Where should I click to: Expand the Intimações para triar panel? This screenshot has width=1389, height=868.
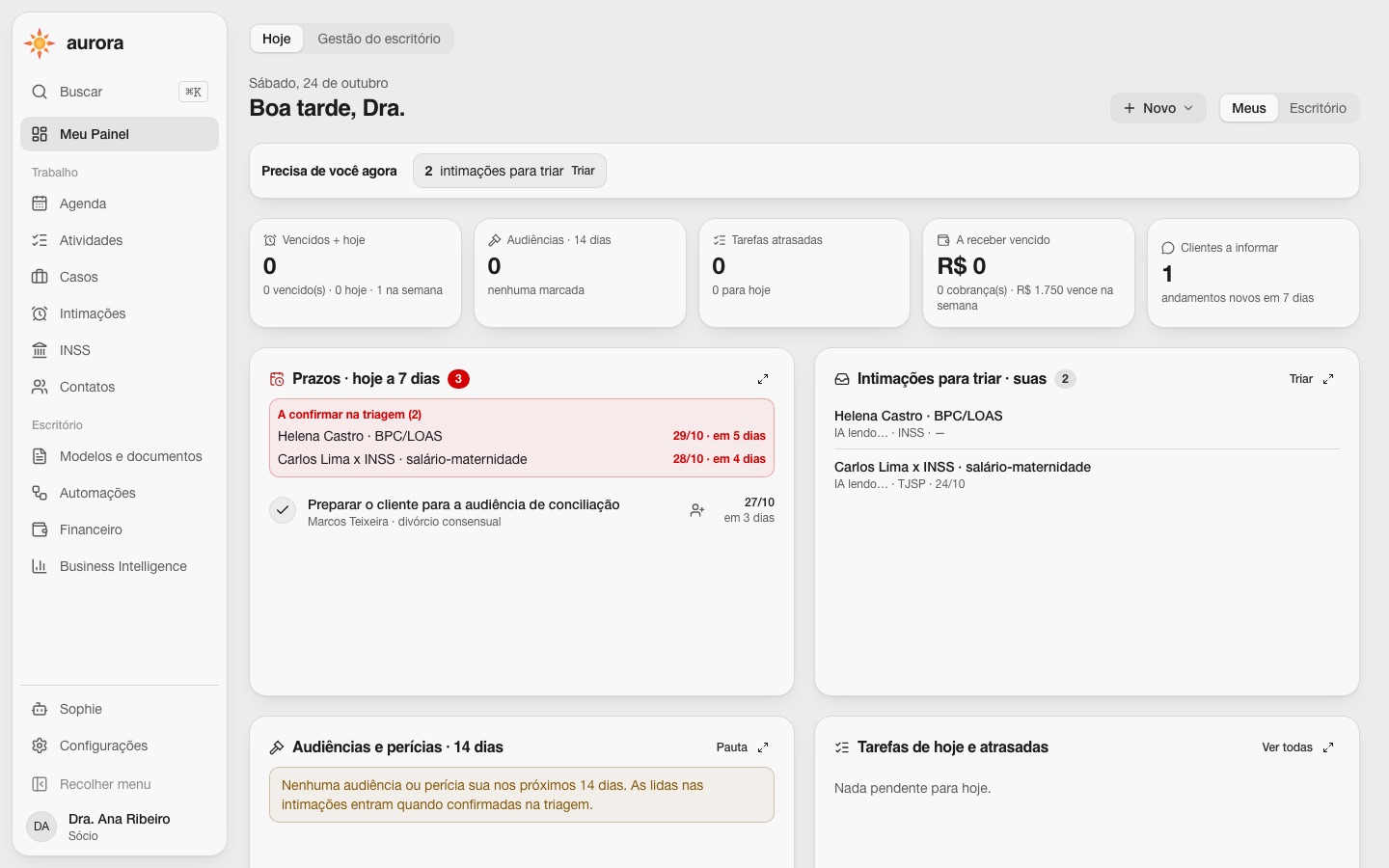[x=1328, y=379]
